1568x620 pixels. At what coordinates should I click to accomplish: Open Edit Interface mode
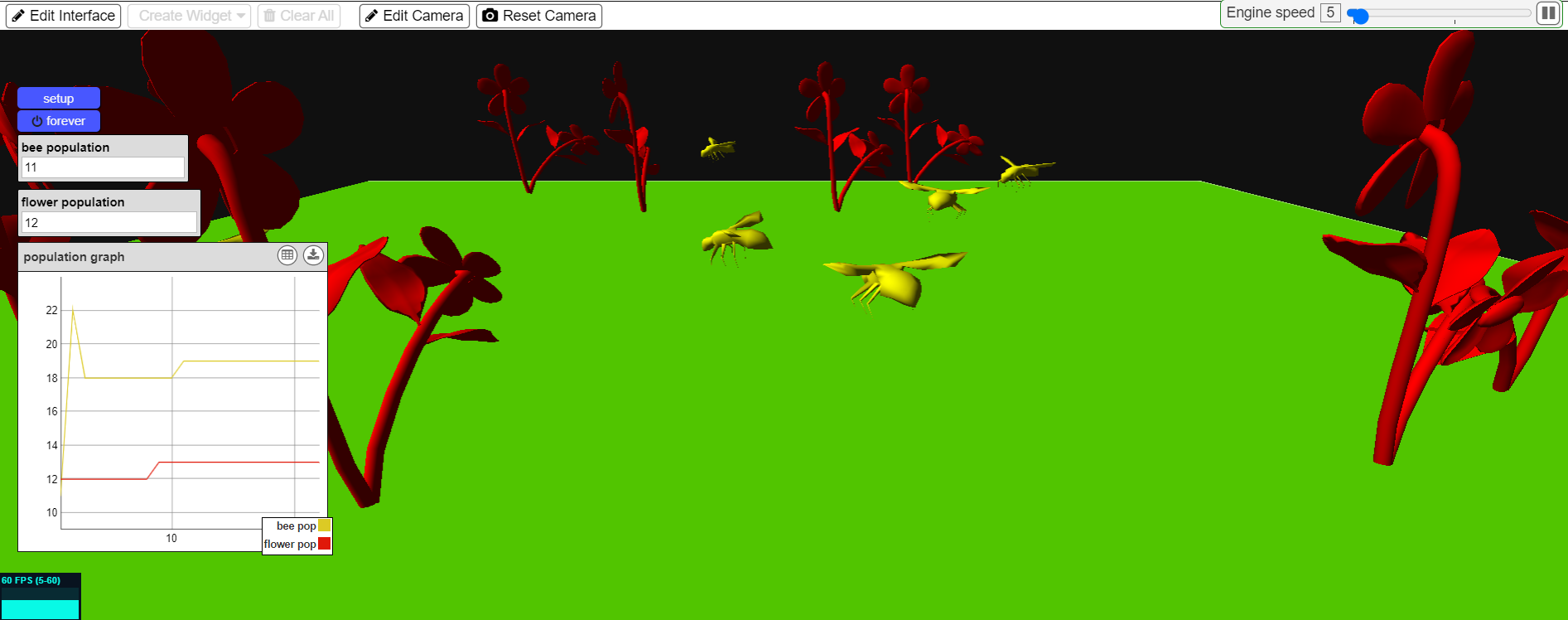(64, 16)
